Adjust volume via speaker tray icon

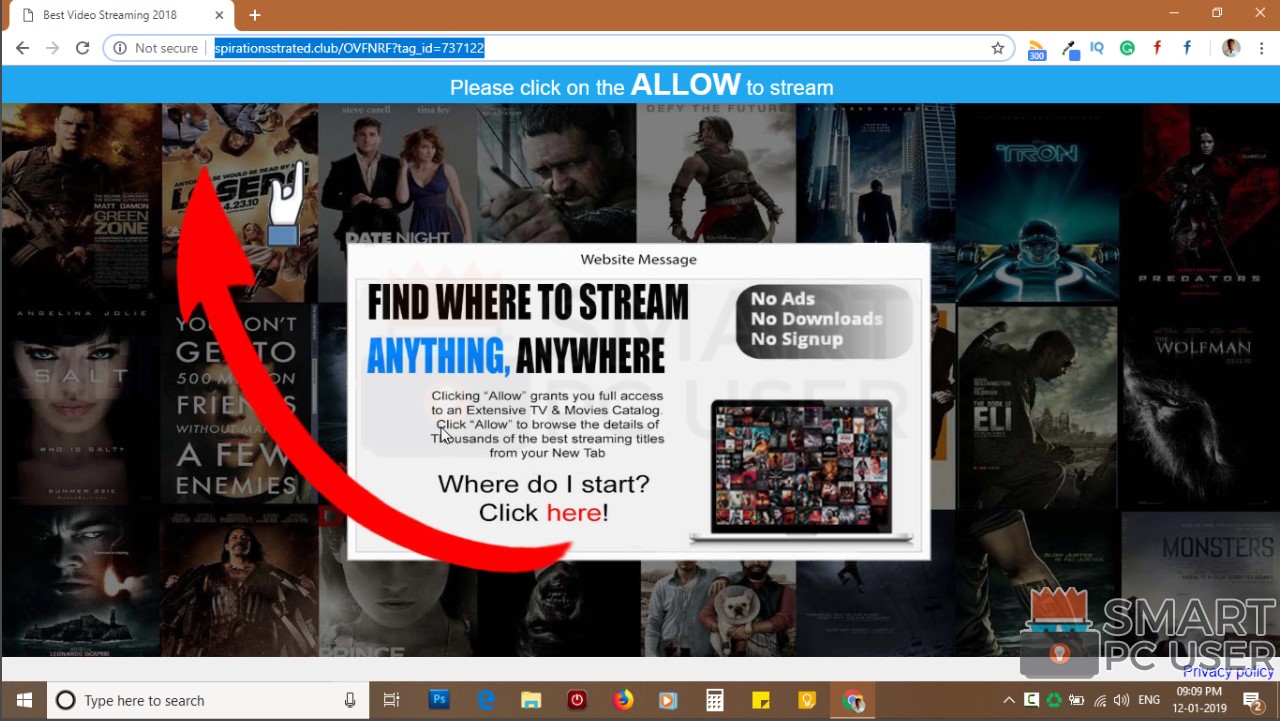coord(1121,700)
